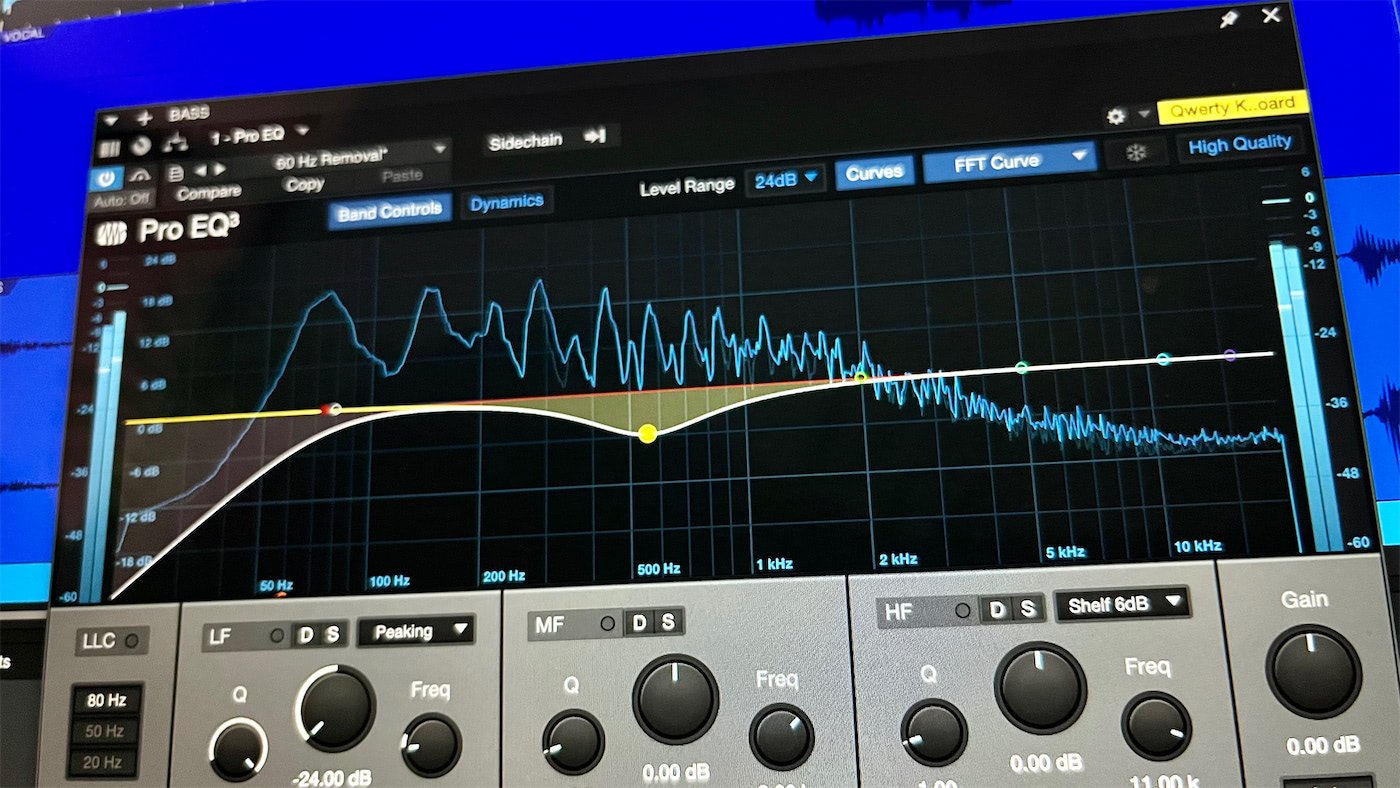The height and width of the screenshot is (788, 1400).
Task: Select the cyan band node near 10 kHz
Action: 1162,358
